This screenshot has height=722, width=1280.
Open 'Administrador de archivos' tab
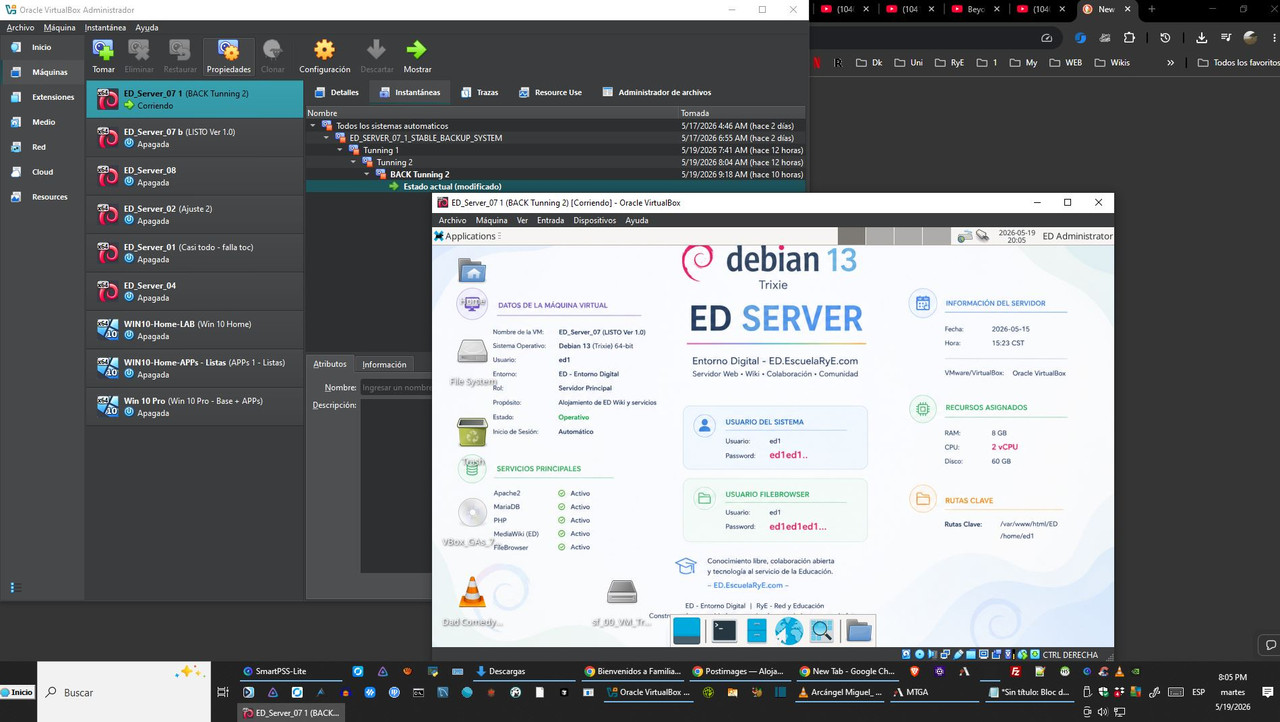pos(656,92)
